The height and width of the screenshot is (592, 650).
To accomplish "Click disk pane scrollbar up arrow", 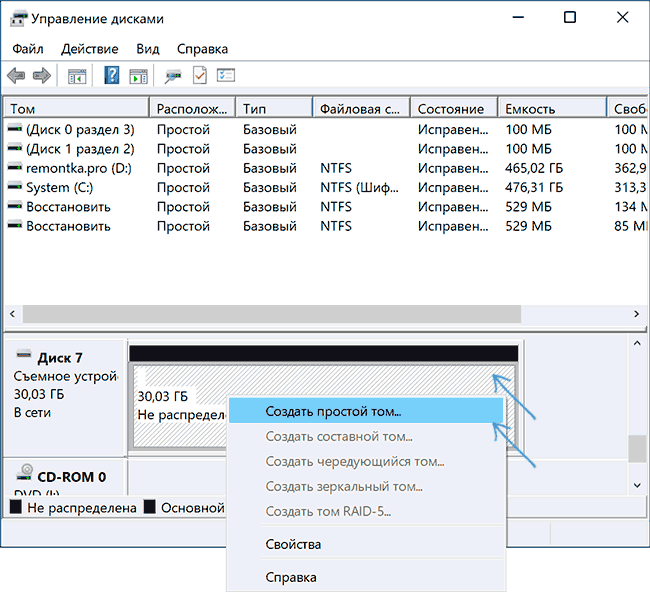I will click(x=637, y=343).
